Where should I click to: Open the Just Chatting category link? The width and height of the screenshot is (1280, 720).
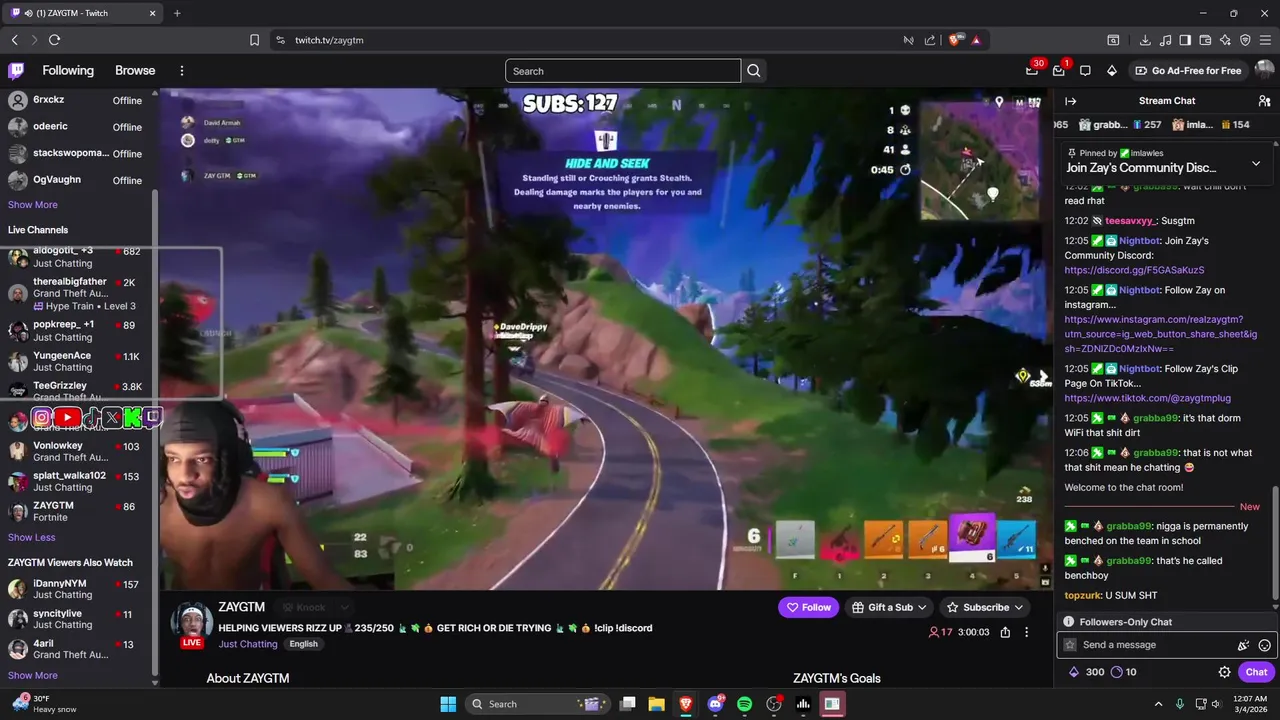click(248, 644)
